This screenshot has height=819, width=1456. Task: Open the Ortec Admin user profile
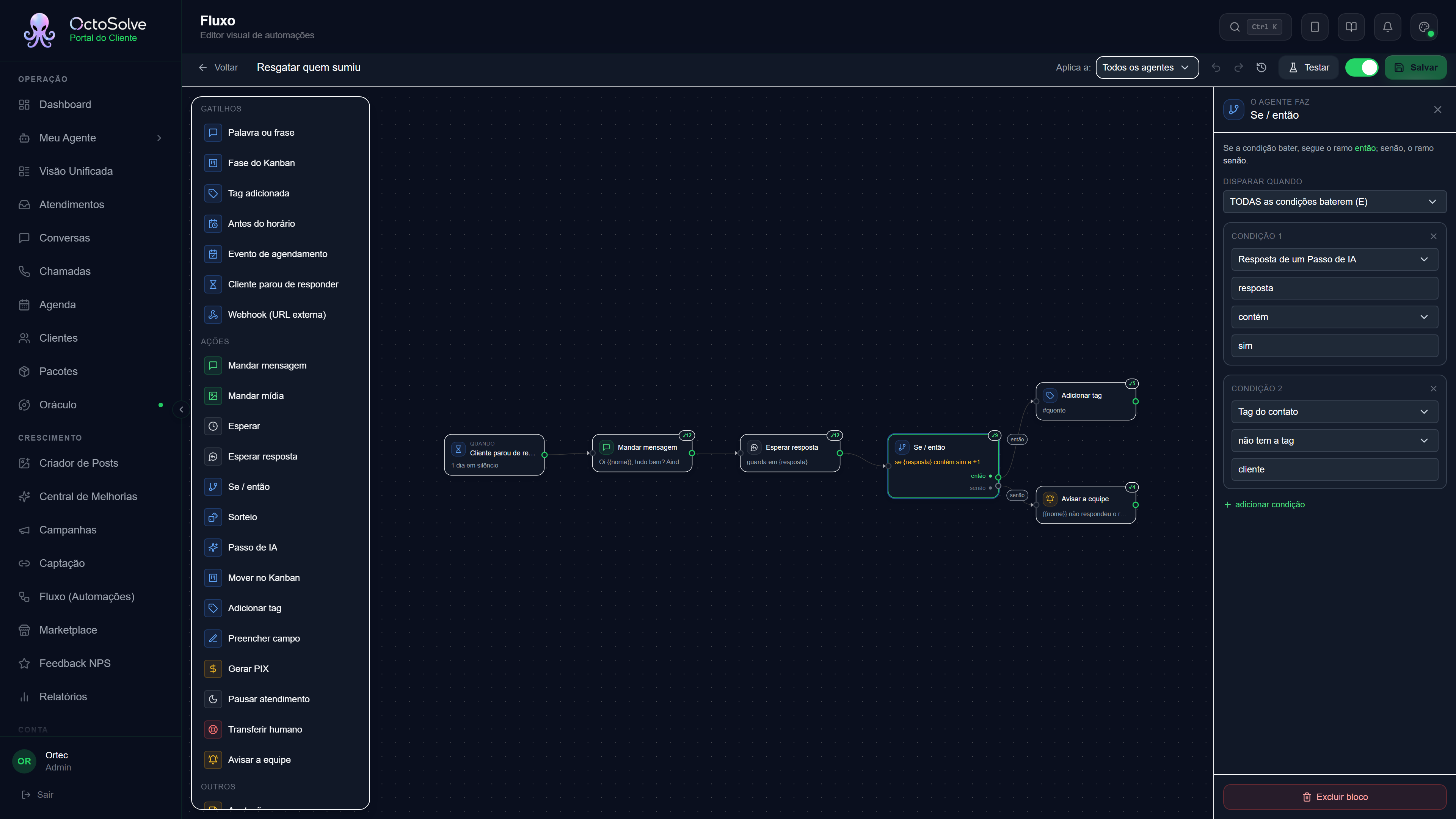91,761
